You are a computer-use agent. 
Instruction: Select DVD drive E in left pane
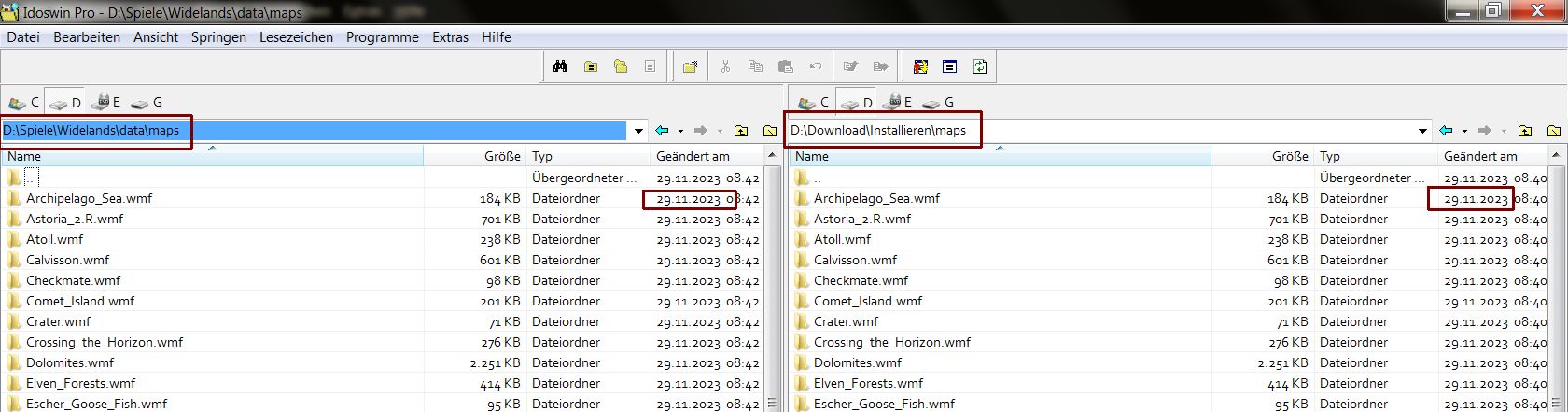[106, 102]
